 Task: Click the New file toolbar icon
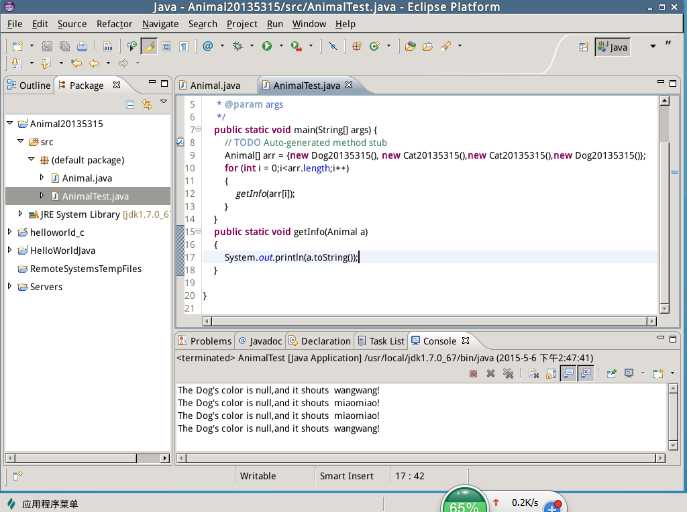pyautogui.click(x=18, y=46)
